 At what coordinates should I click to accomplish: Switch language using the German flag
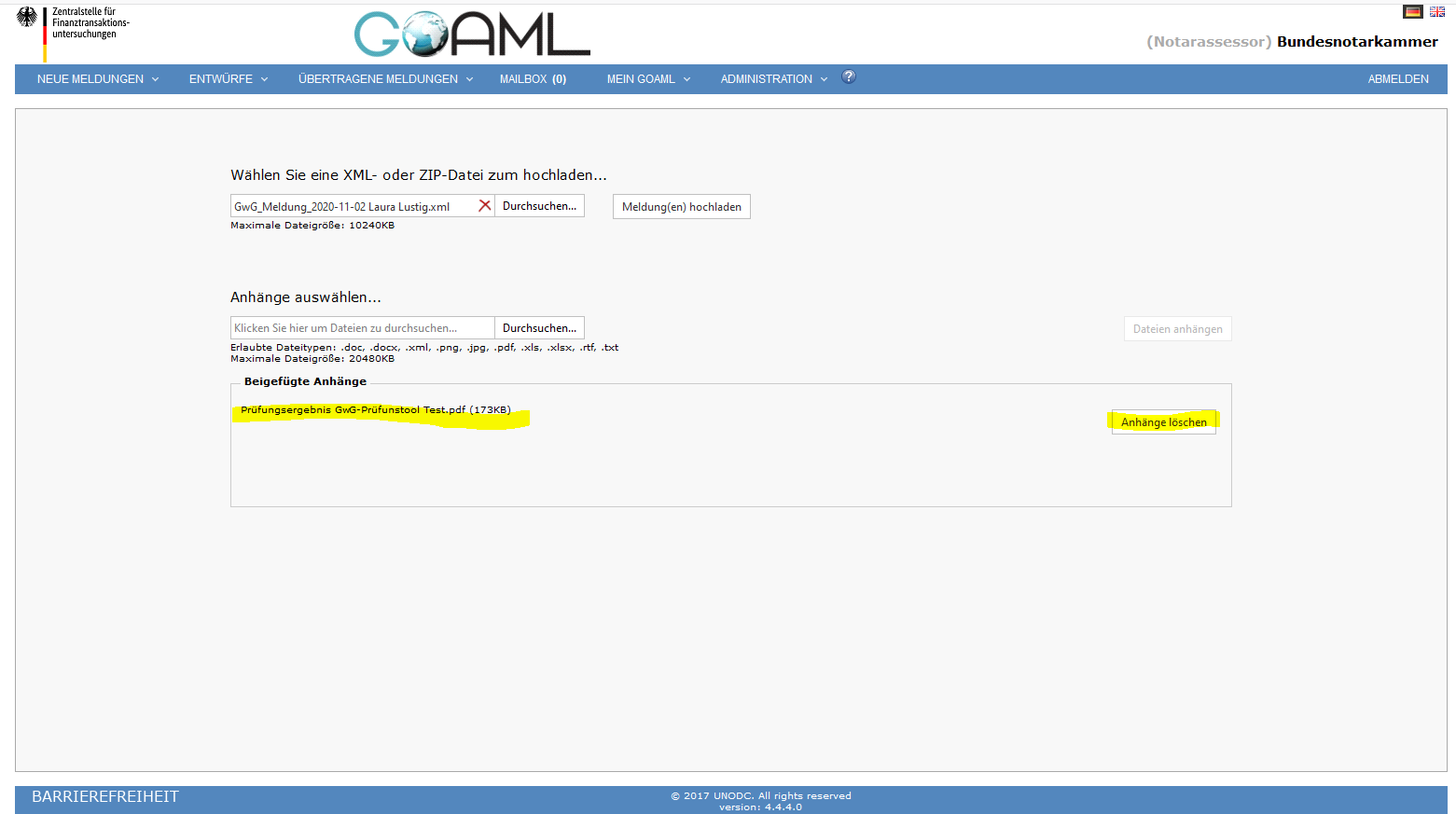point(1412,12)
